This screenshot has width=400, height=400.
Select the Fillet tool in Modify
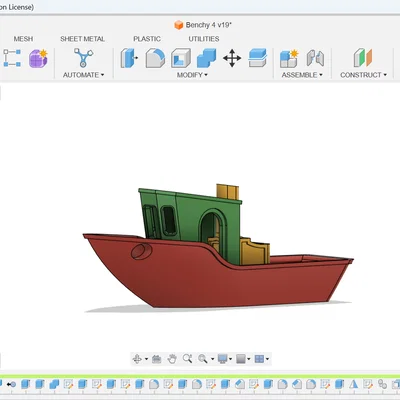[155, 58]
